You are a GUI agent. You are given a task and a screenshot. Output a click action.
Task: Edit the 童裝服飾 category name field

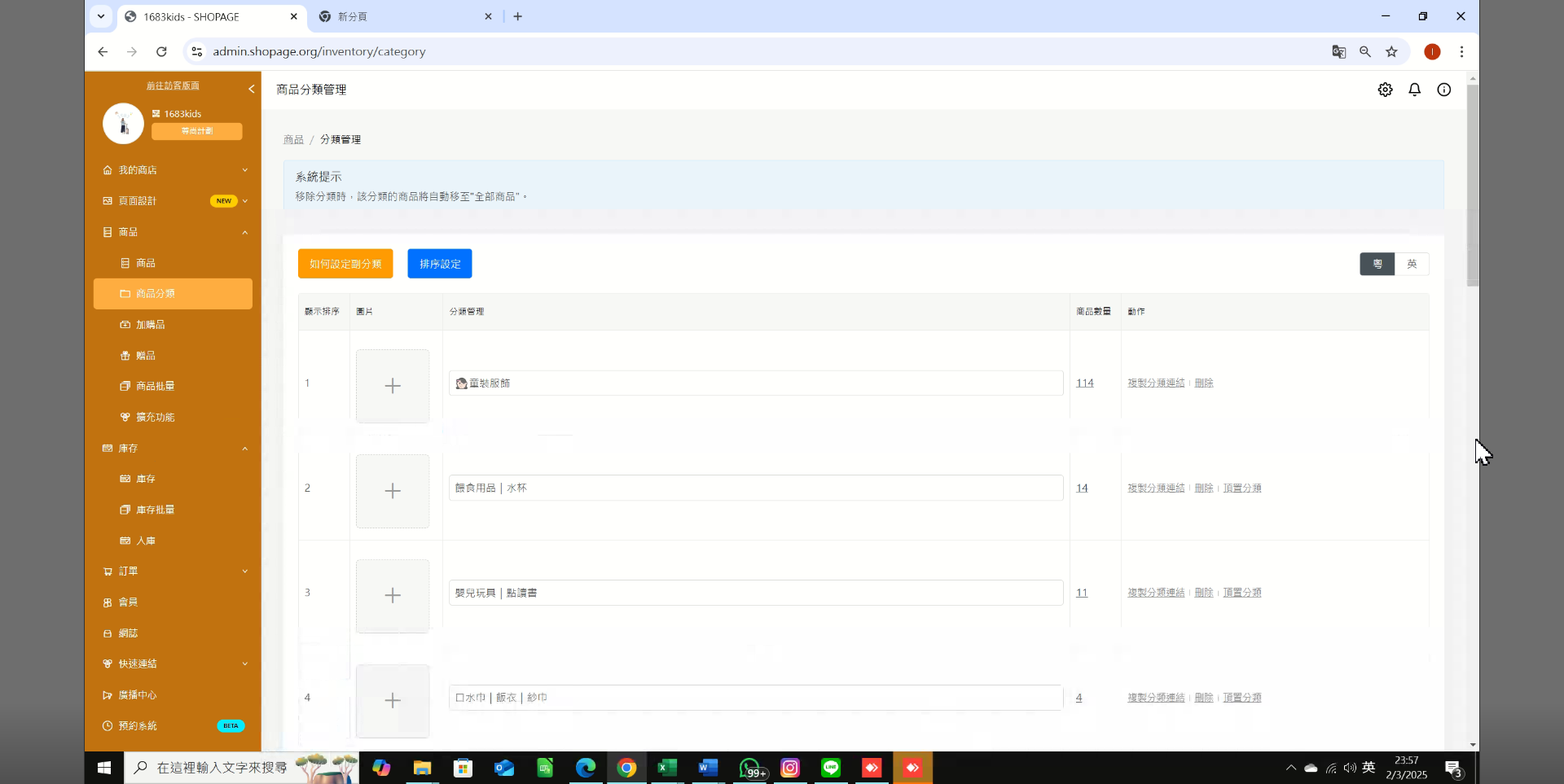tap(756, 383)
